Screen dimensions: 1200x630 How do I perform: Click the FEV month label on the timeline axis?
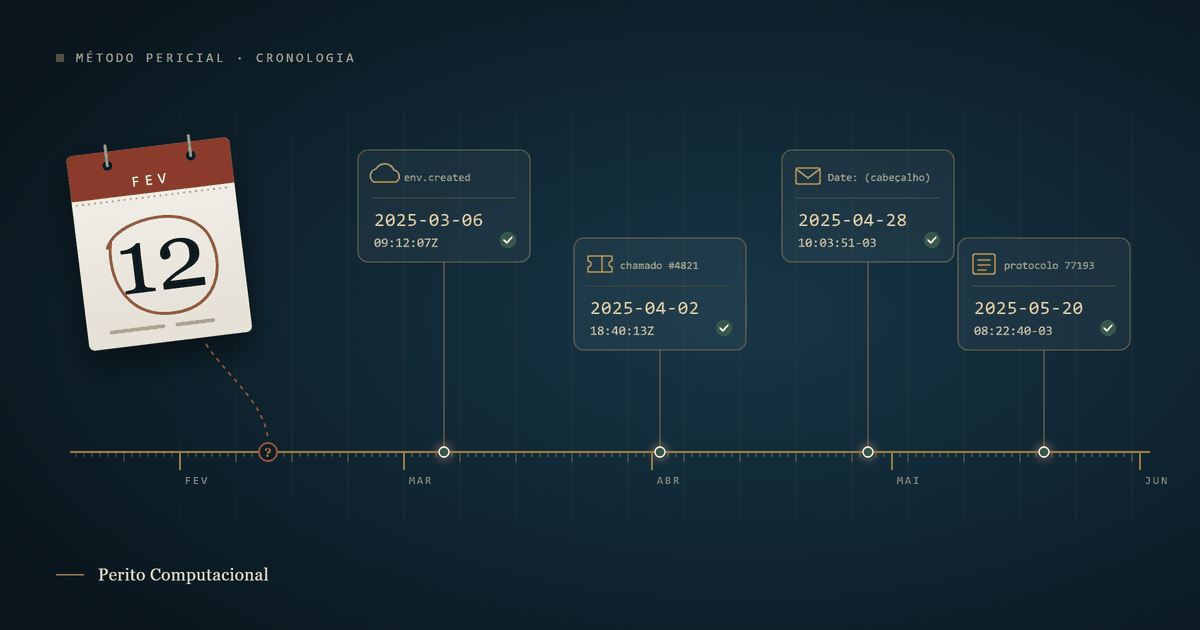pyautogui.click(x=197, y=481)
